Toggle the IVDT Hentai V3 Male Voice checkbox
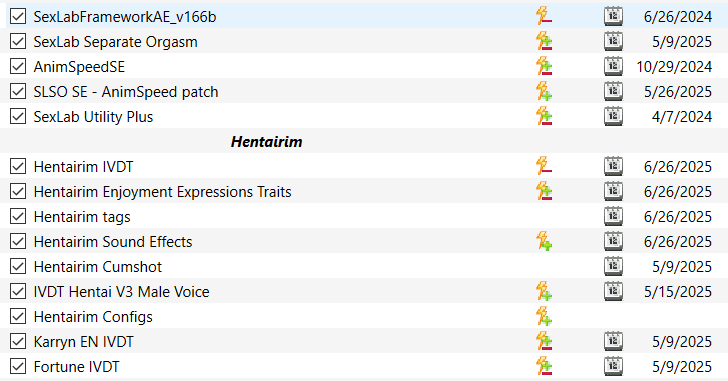728x381 pixels. click(18, 291)
